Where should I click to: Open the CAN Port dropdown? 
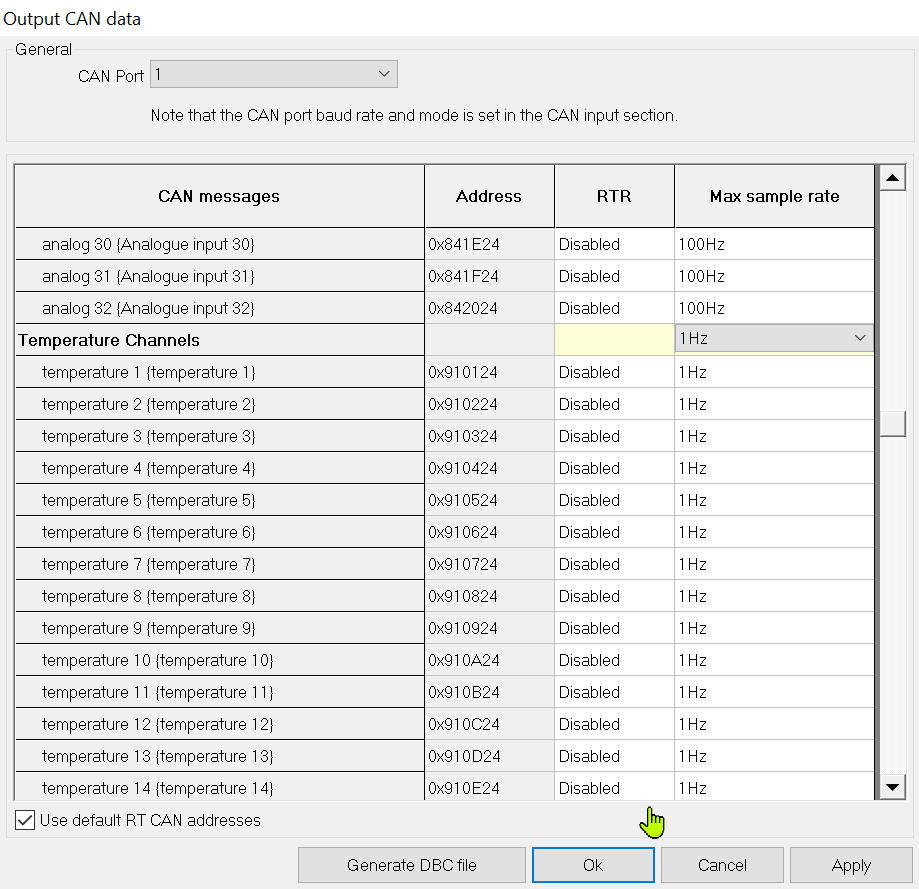(273, 75)
